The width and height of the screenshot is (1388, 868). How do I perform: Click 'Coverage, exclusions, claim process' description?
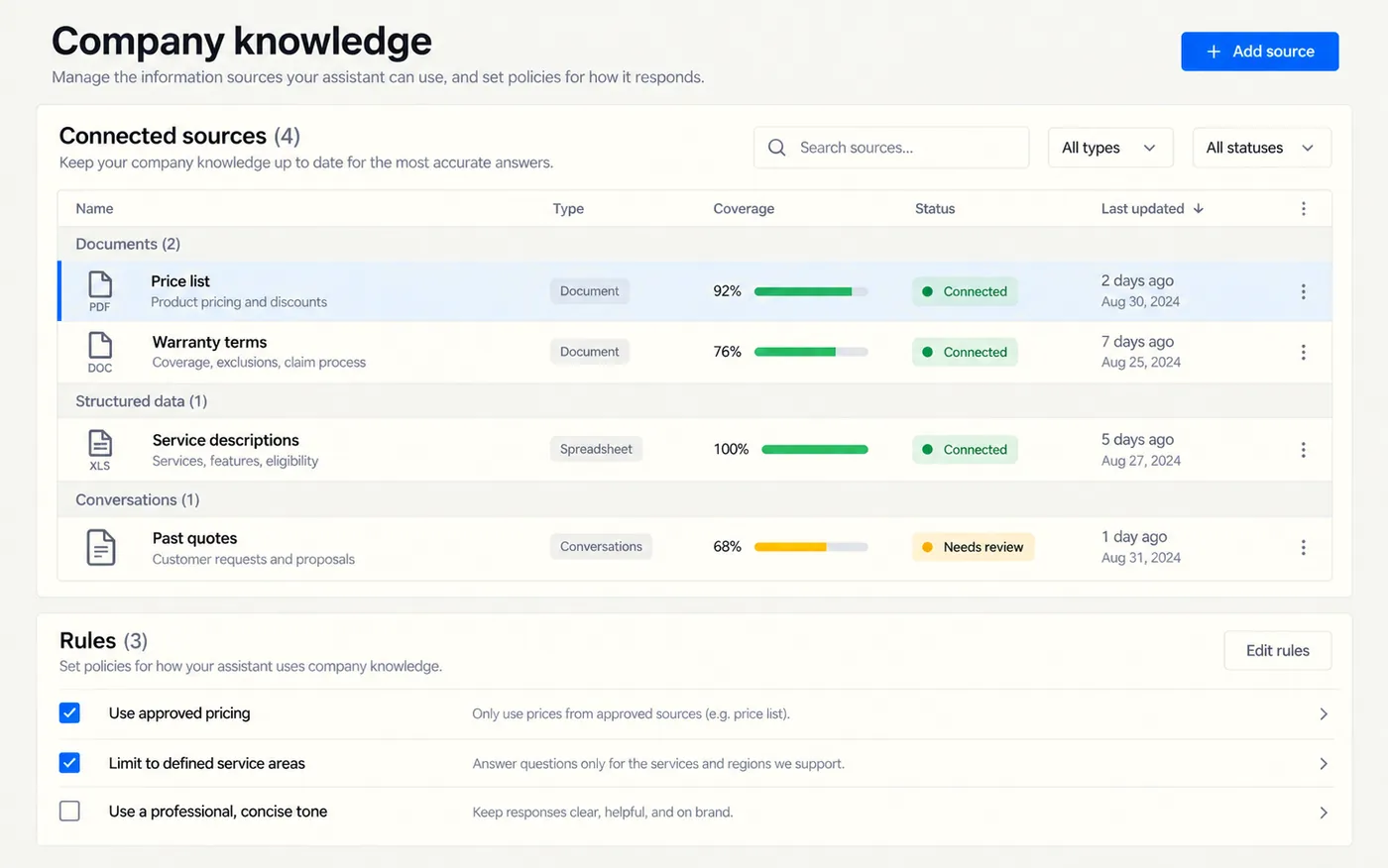(x=259, y=363)
